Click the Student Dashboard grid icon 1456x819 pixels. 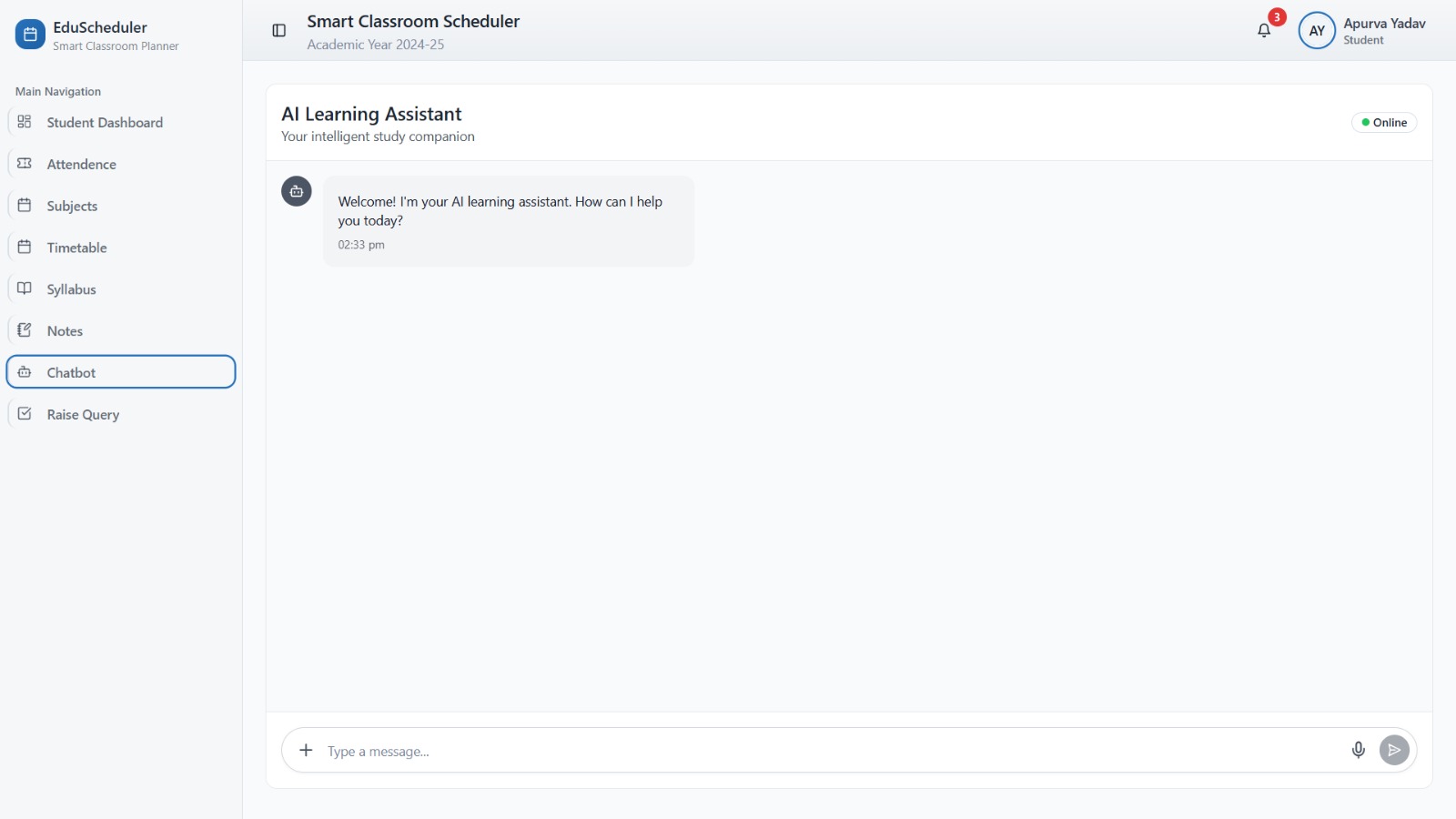point(25,122)
